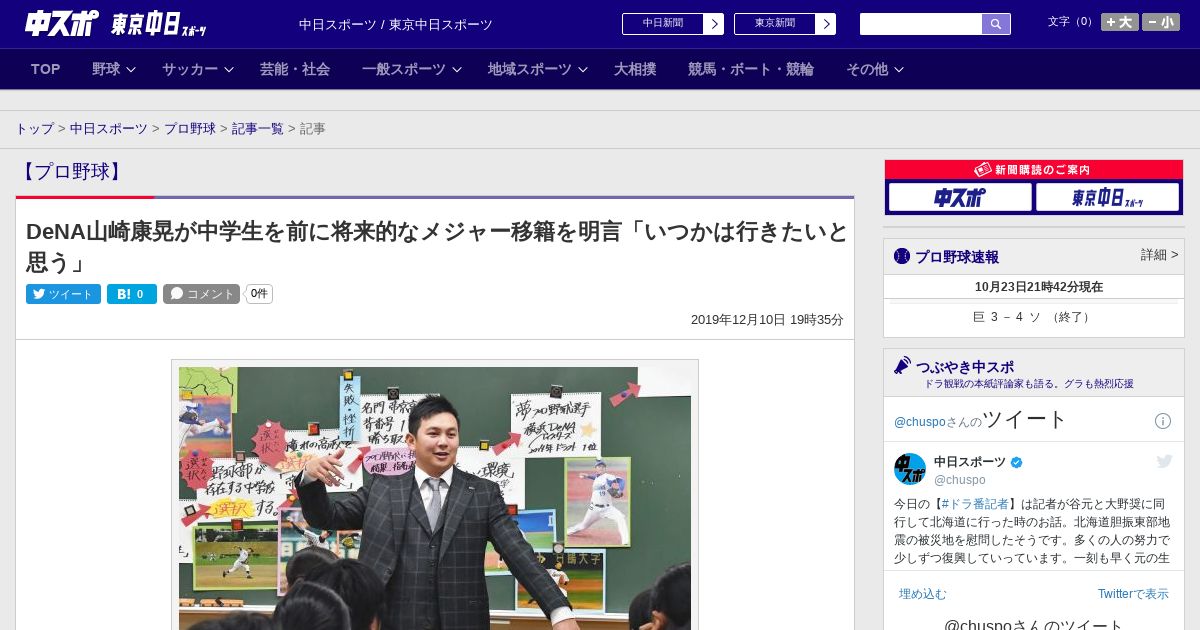Click the つぶやき中スポ megaphone icon

click(x=903, y=366)
